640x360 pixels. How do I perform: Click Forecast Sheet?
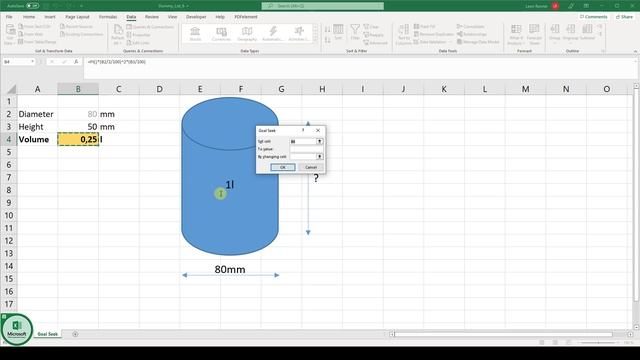pos(534,35)
